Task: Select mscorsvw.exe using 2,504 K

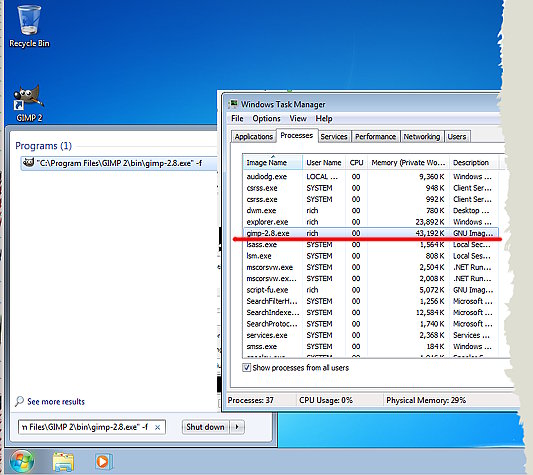Action: [371, 267]
